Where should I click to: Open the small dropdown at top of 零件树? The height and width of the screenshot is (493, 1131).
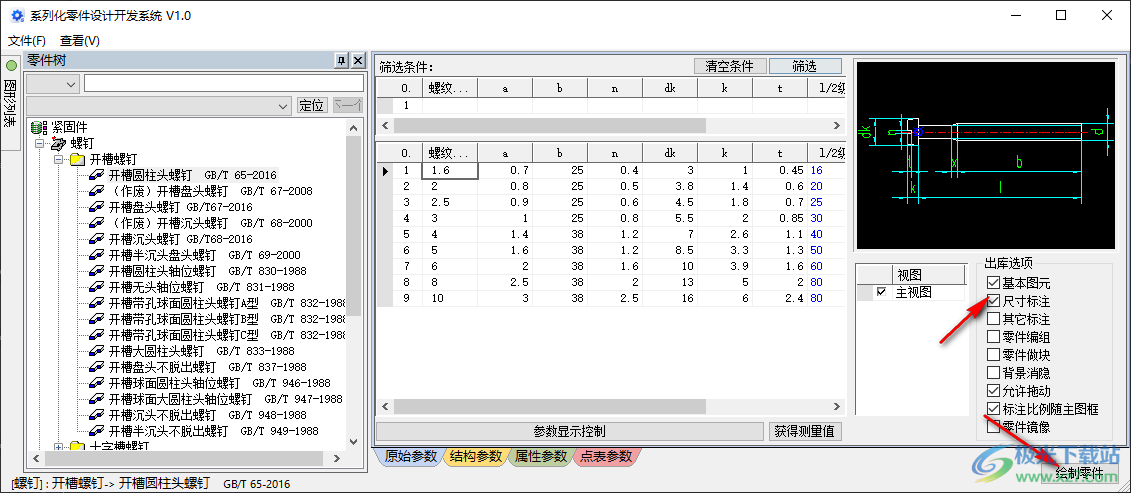pyautogui.click(x=53, y=84)
